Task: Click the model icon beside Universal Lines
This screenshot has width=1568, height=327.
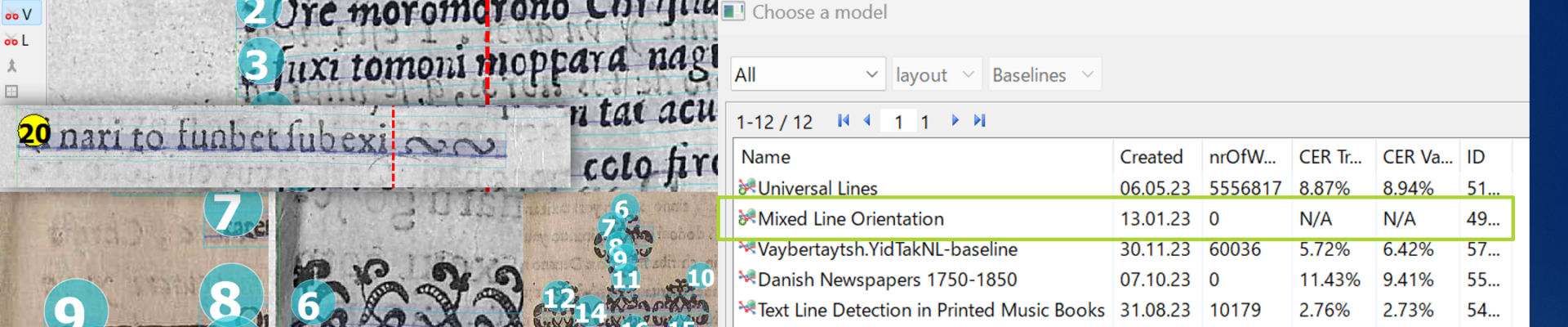Action: [746, 187]
